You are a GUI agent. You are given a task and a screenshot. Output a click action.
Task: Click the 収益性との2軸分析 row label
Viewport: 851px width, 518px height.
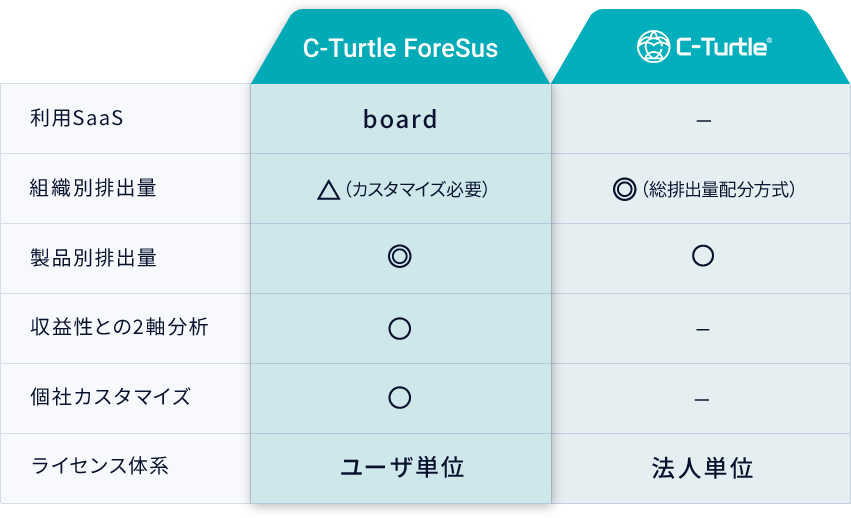tap(120, 327)
